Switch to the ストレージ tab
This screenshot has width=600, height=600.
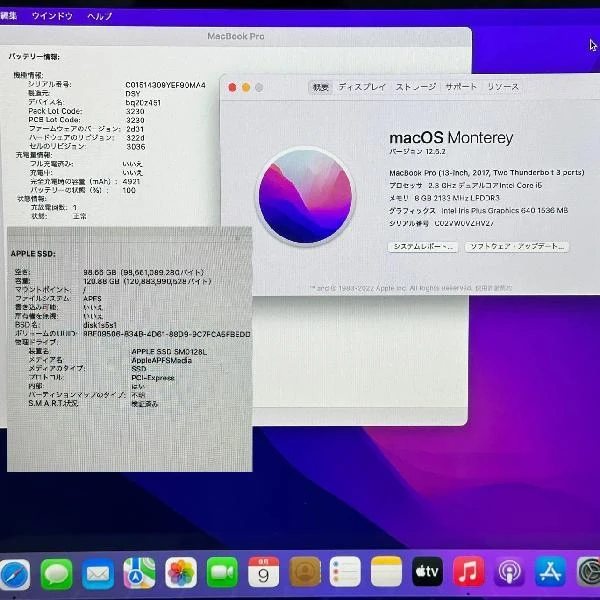416,87
